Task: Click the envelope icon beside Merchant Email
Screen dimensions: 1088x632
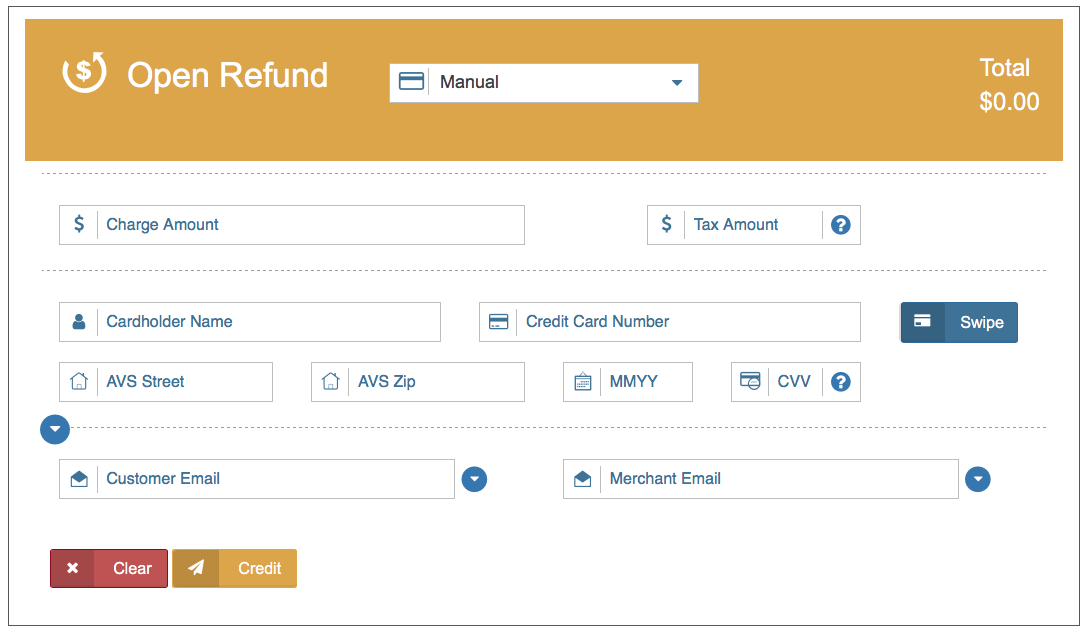Action: point(584,478)
